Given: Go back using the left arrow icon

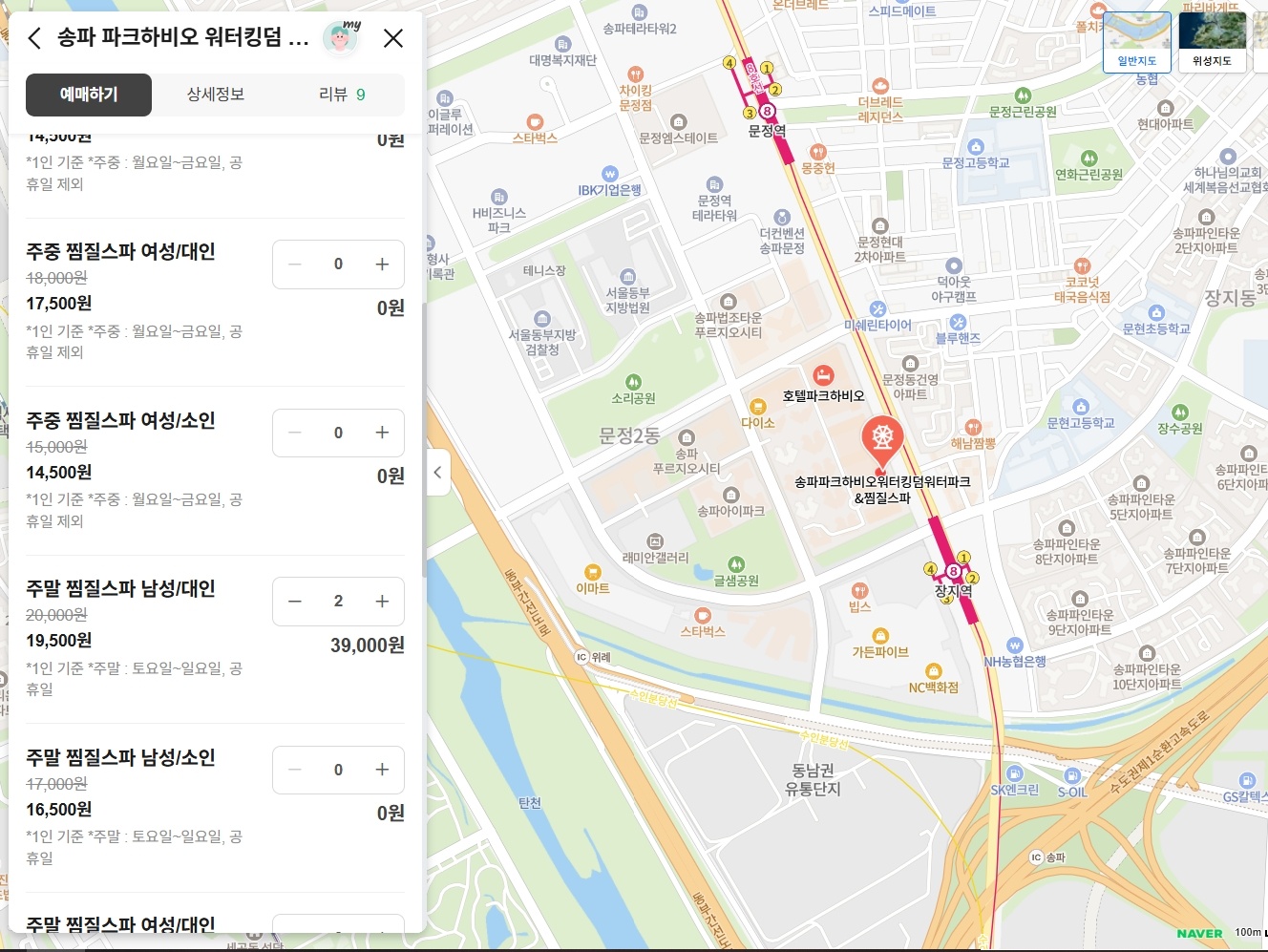Looking at the screenshot, I should (34, 38).
